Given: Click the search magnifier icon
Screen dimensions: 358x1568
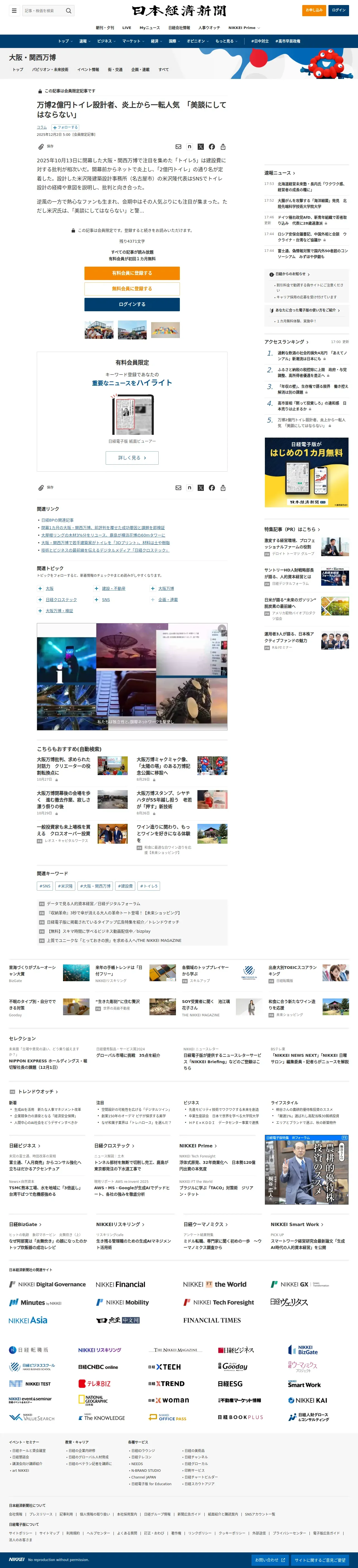Looking at the screenshot, I should (x=68, y=10).
